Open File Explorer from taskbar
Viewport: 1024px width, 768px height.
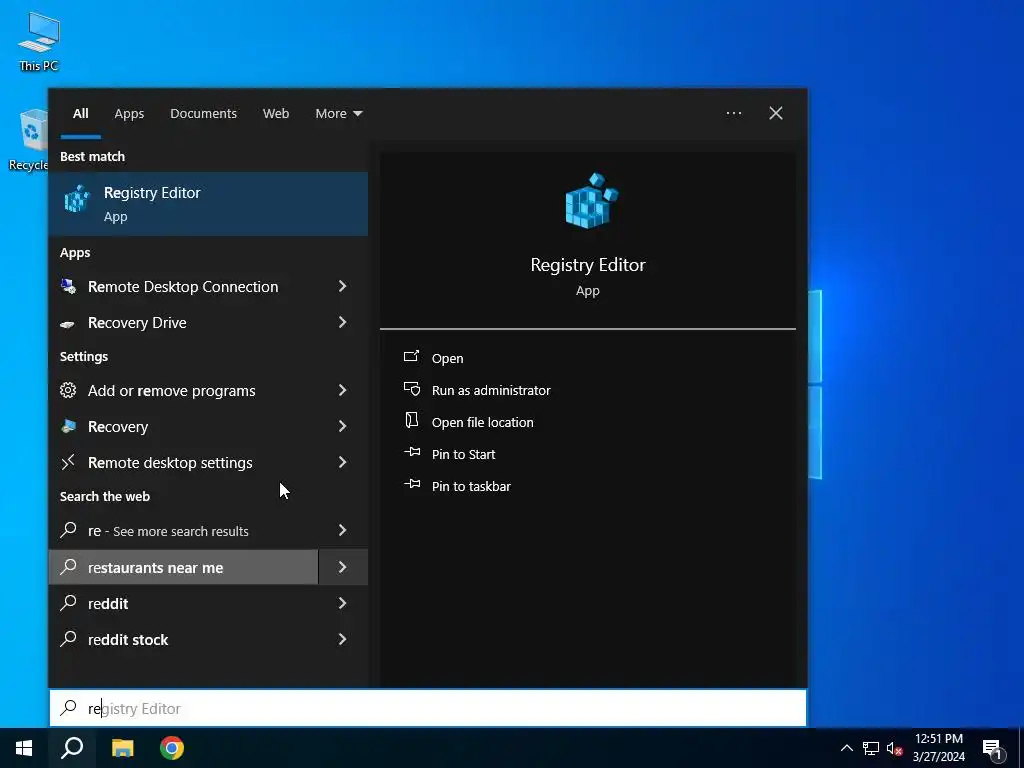pos(122,748)
